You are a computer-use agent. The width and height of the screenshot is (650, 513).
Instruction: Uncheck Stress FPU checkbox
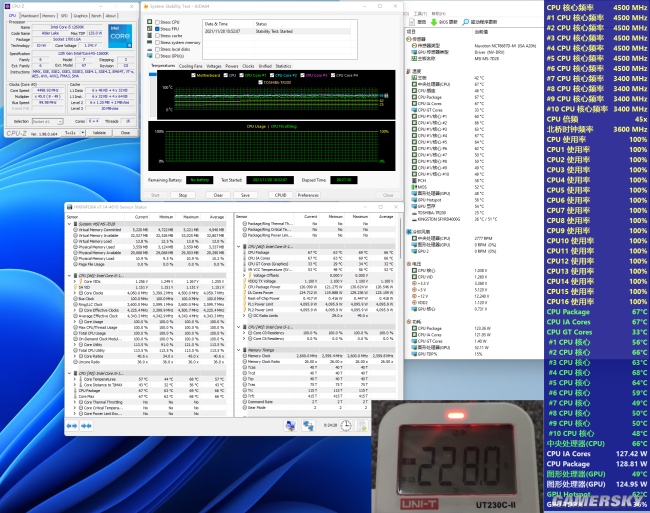click(158, 29)
